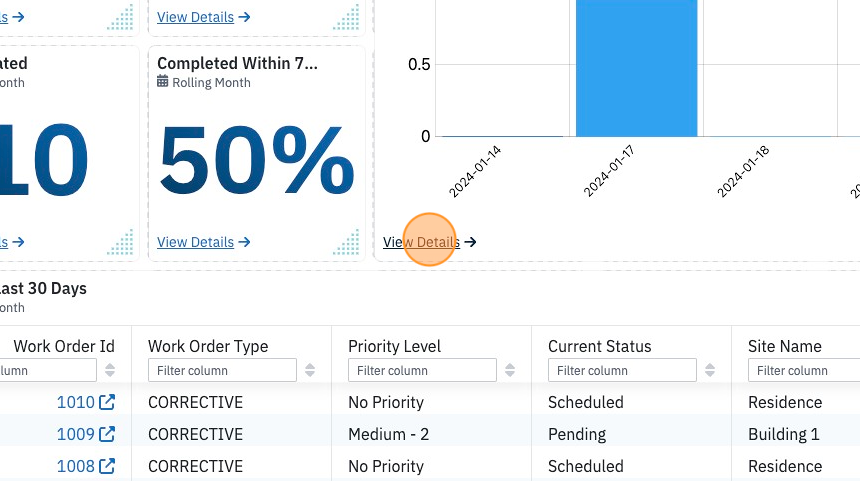This screenshot has height=481, width=860.
Task: Open work order 1008 external link icon
Action: click(107, 466)
